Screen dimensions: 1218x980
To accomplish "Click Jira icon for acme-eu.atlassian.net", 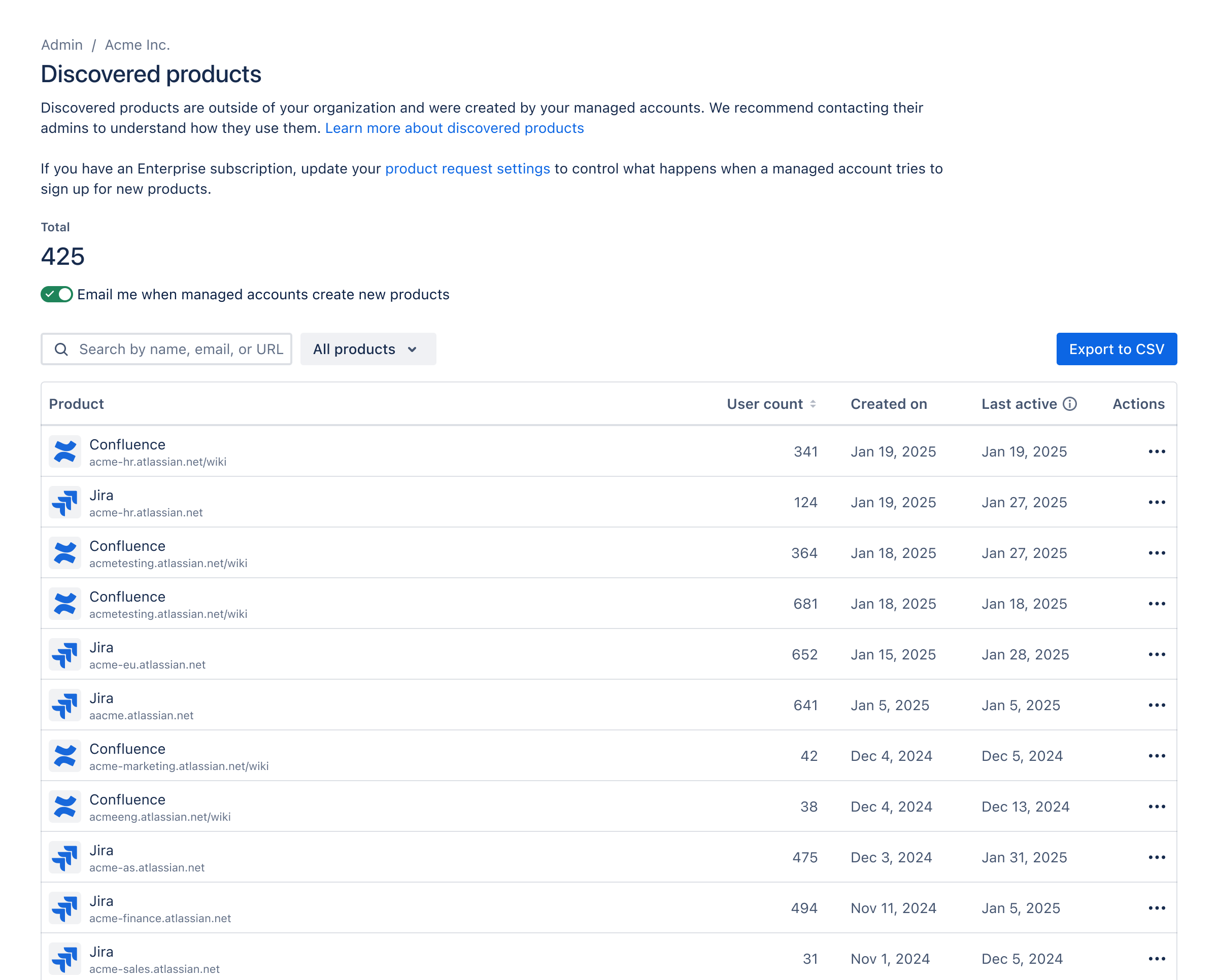I will click(x=65, y=654).
